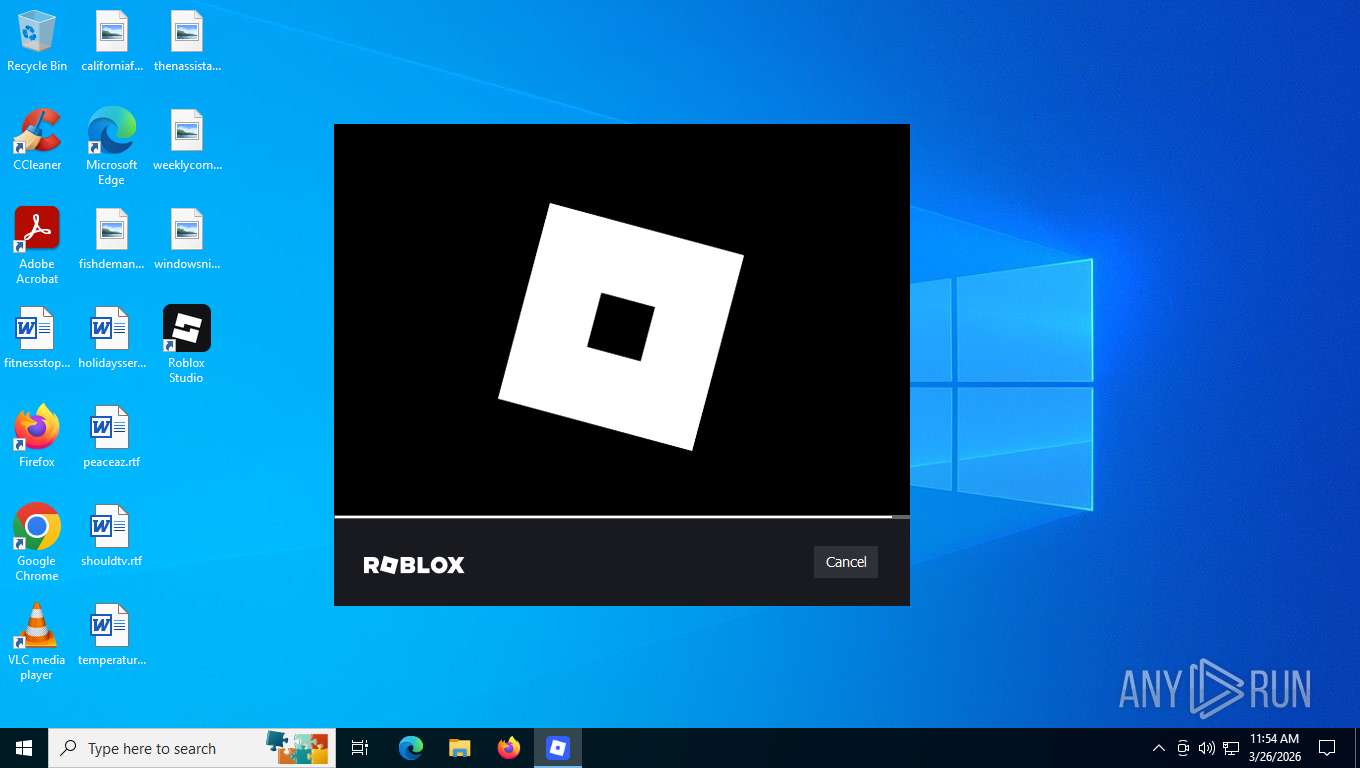
Task: Select the Roblox Studio desktop shortcut
Action: [x=186, y=345]
